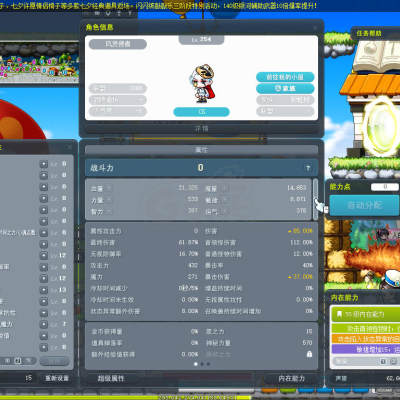Viewport: 400px width, 400px height.
Task: Click the yellow EXP bar at screen bottom
Action: point(125,397)
